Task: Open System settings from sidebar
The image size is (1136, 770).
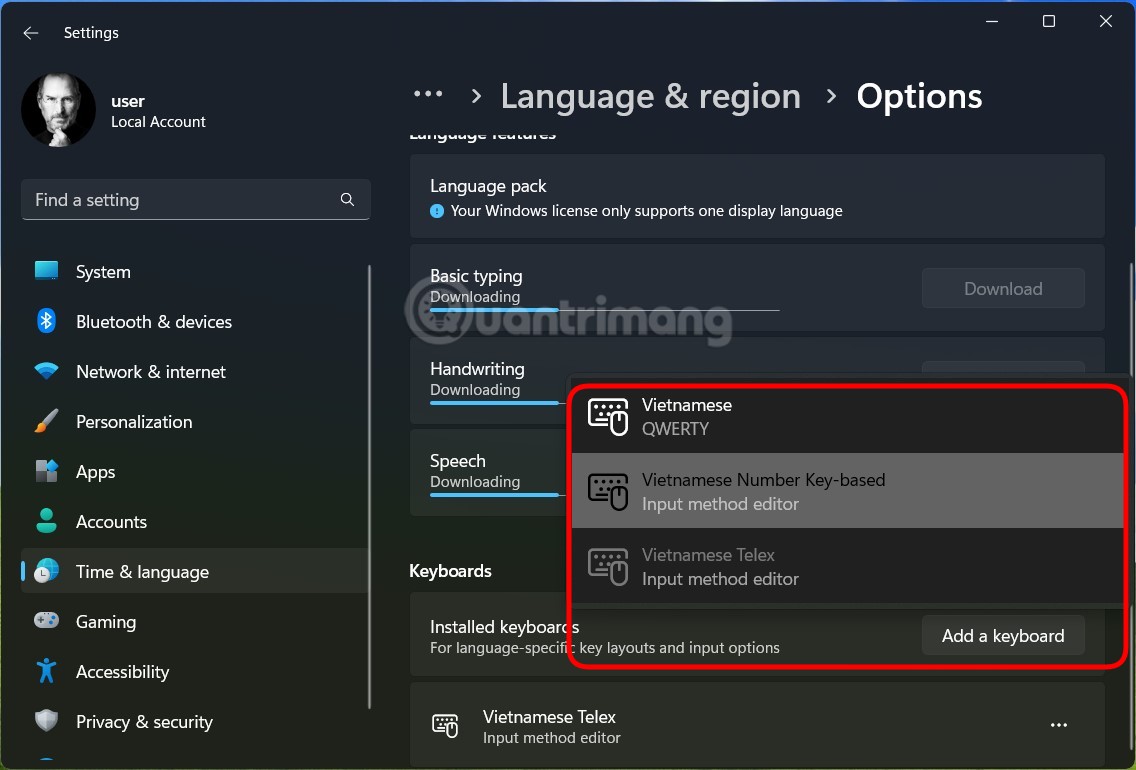Action: click(102, 272)
